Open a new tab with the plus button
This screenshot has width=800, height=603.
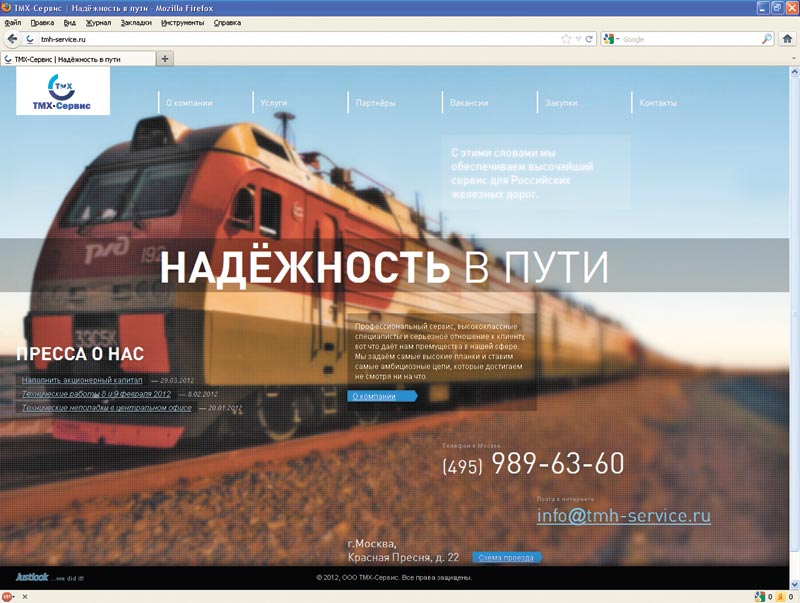(165, 59)
